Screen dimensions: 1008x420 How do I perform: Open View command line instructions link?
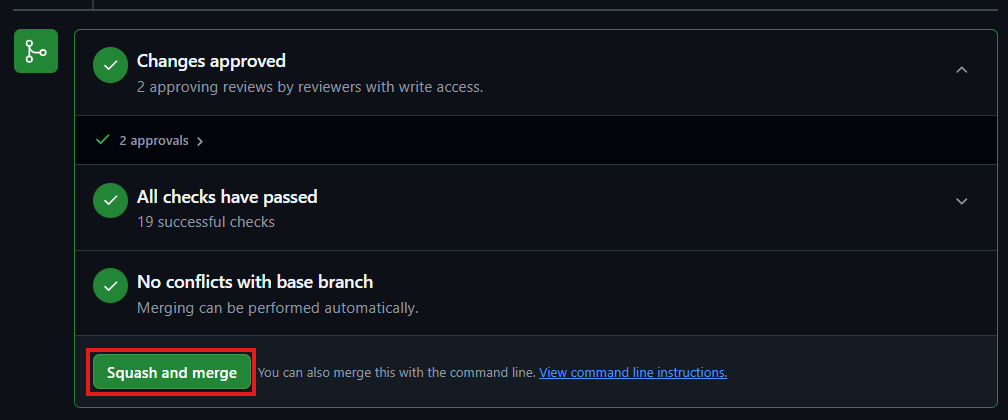click(633, 373)
